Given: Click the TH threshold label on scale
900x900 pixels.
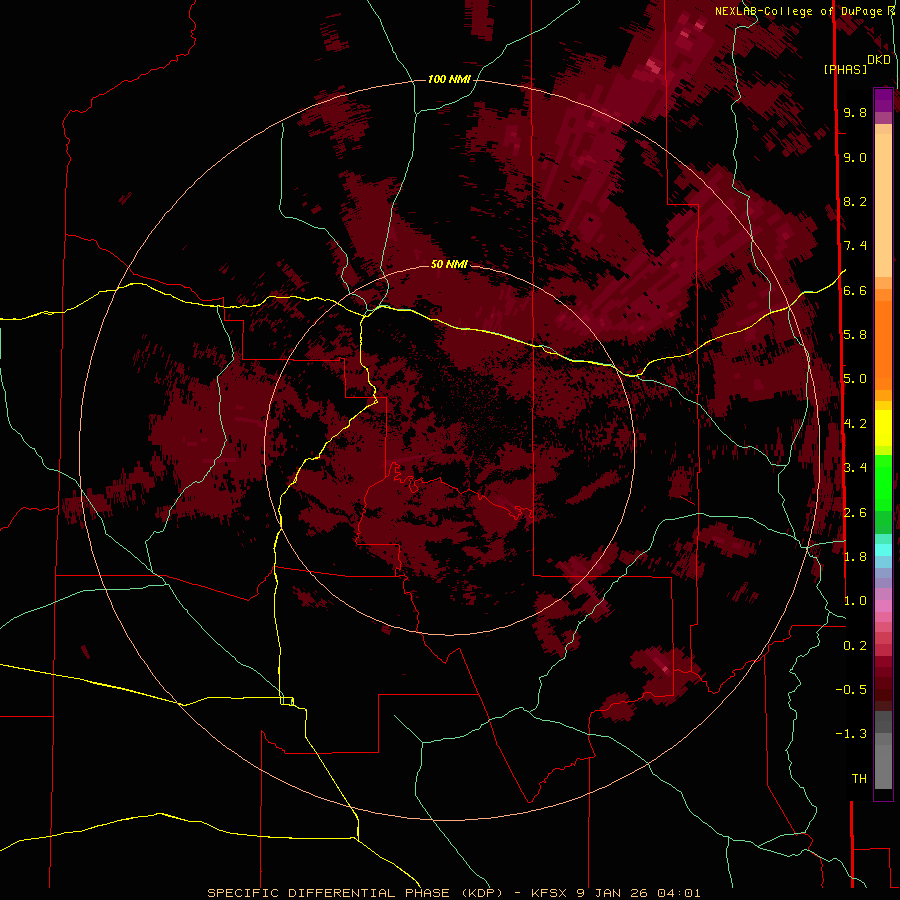Looking at the screenshot, I should point(859,779).
